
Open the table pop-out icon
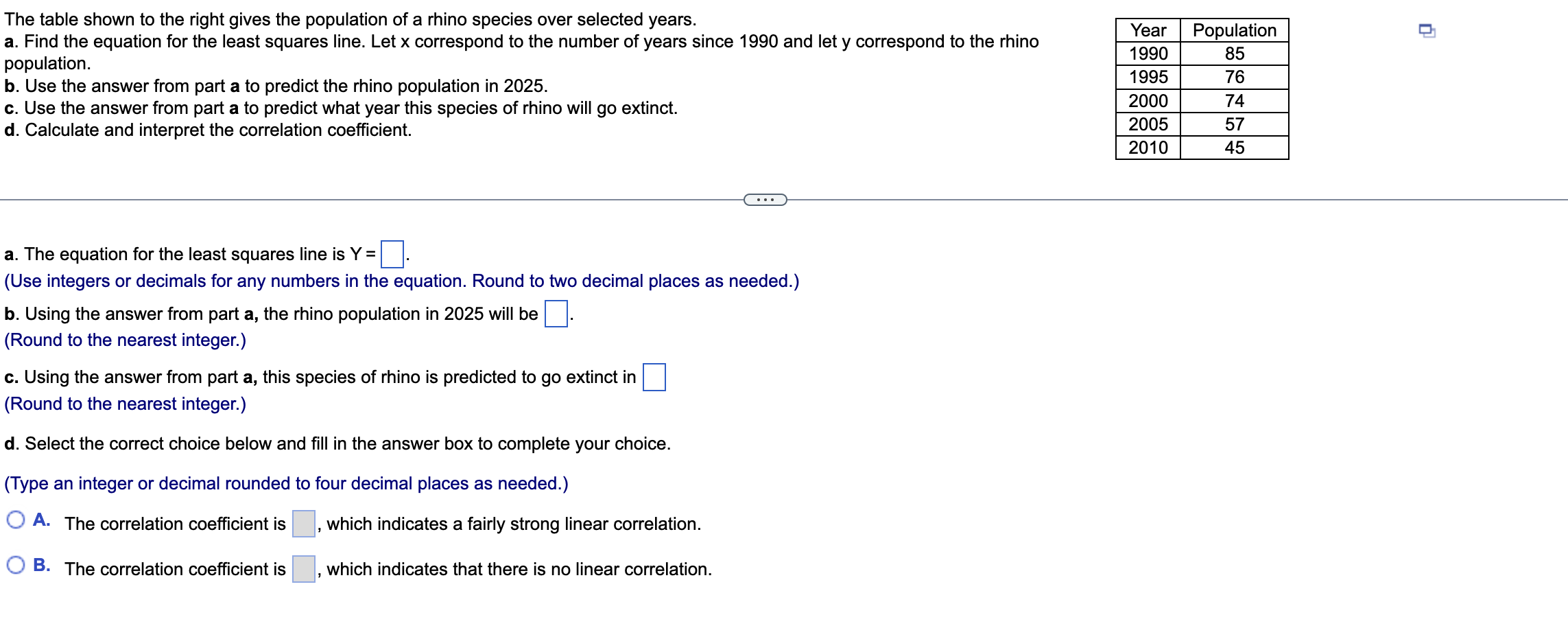(1427, 31)
